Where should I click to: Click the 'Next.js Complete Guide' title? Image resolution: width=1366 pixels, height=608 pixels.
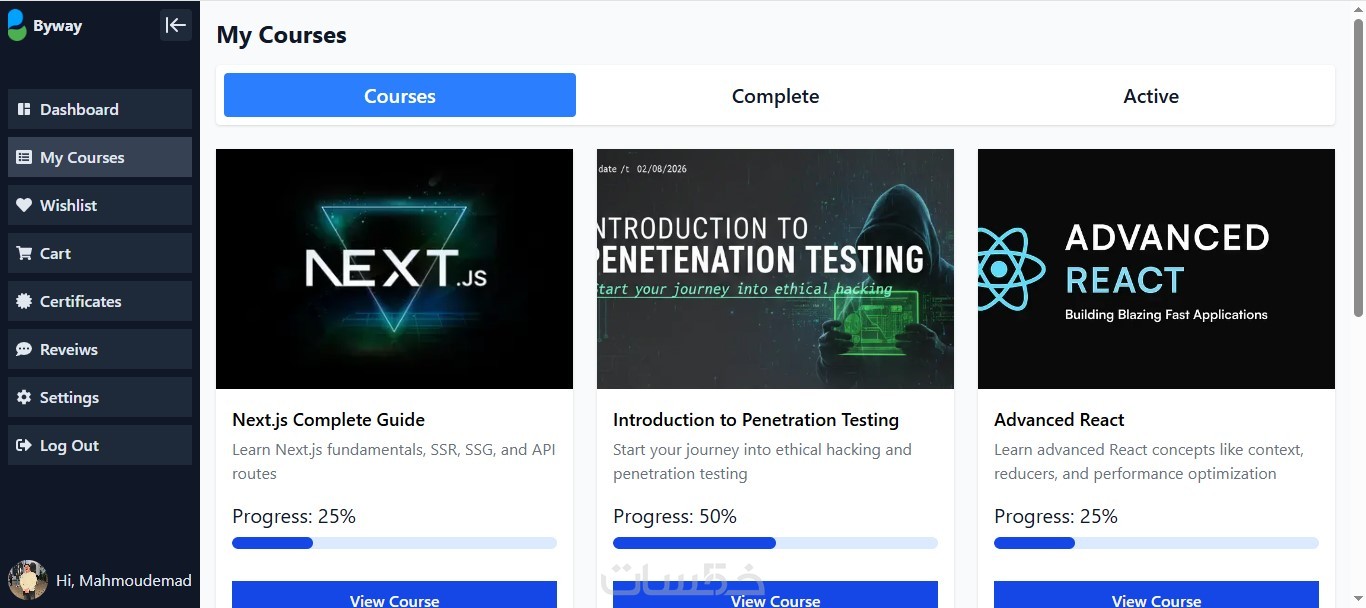[328, 420]
